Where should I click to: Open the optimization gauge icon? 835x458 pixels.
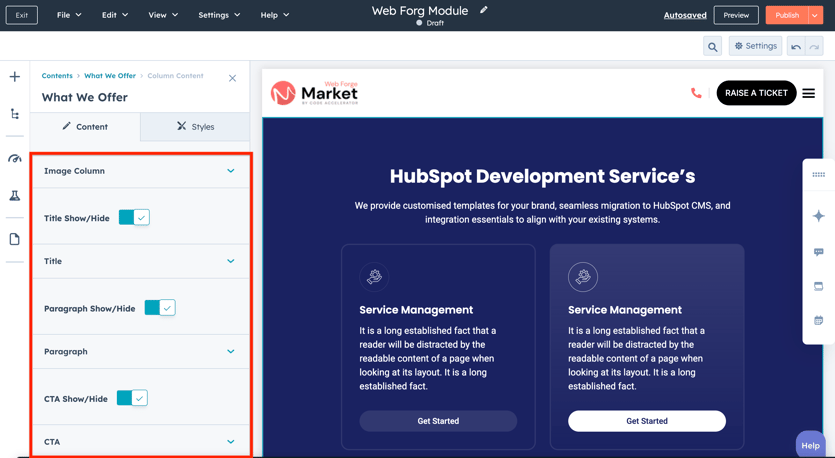click(15, 159)
